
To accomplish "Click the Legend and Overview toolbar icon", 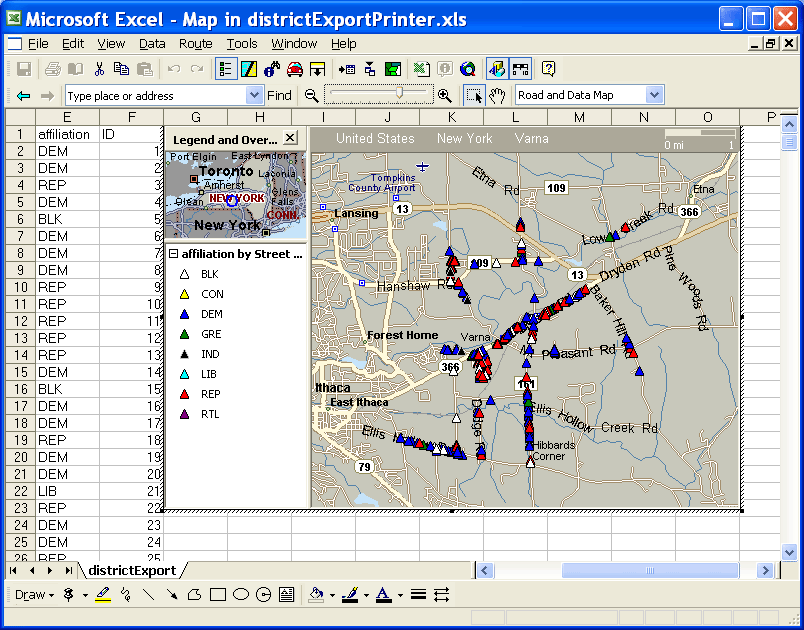I will coord(226,69).
